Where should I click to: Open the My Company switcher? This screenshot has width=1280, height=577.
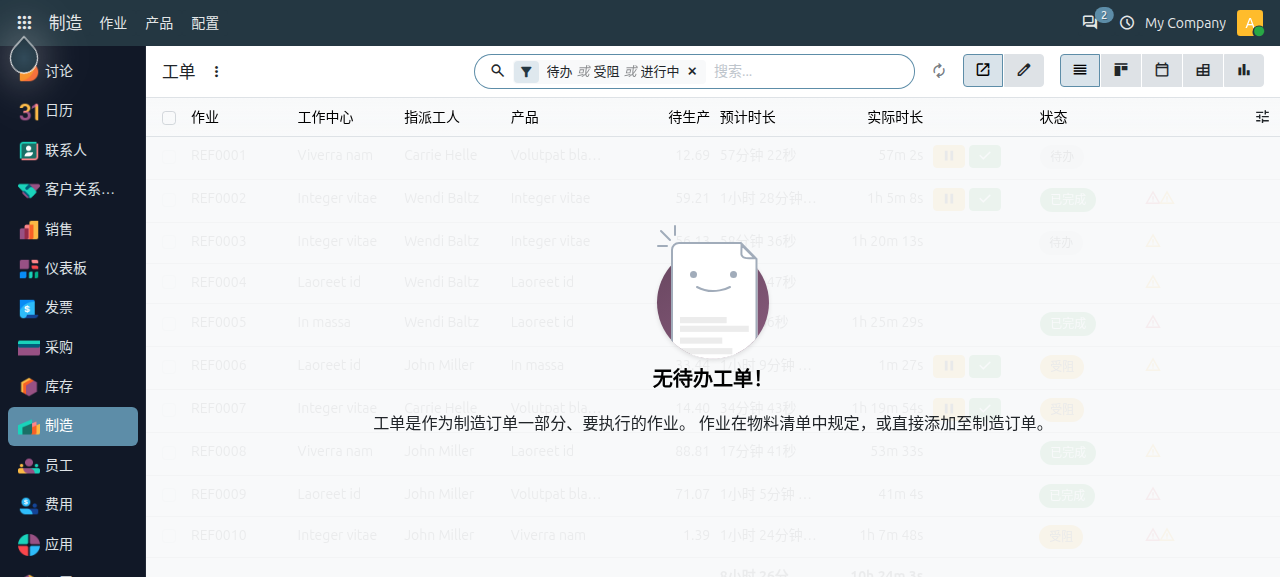(x=1185, y=23)
